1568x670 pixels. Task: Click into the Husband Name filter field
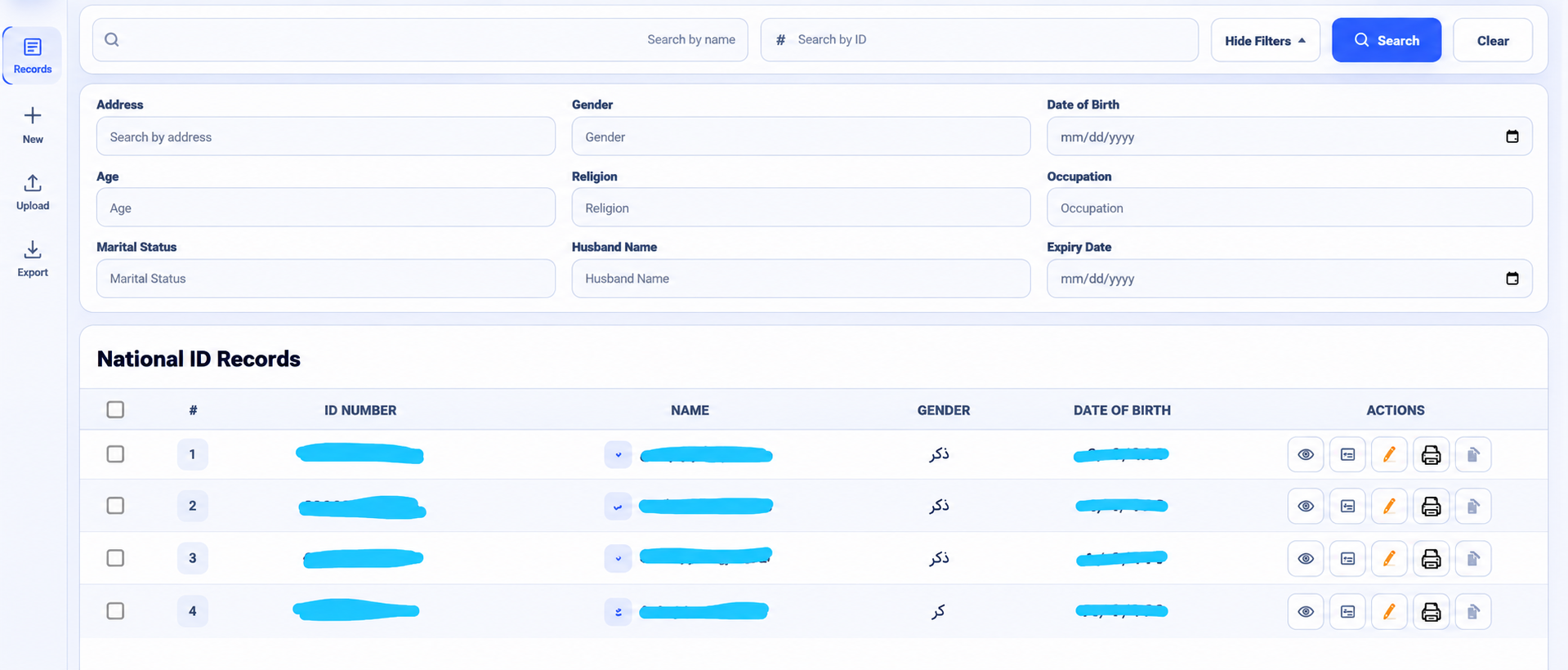[x=801, y=279]
